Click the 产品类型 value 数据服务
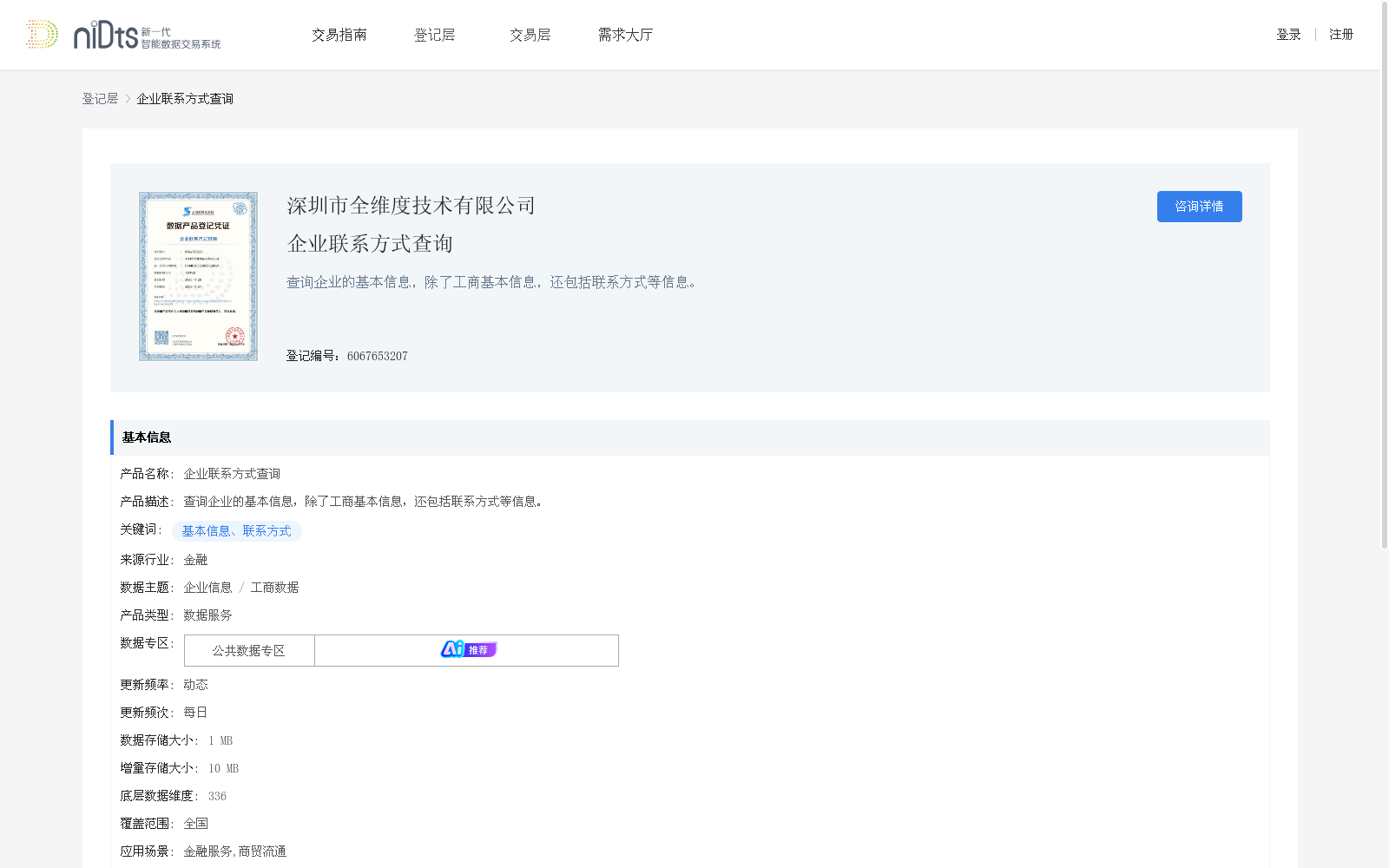Image resolution: width=1389 pixels, height=868 pixels. click(207, 615)
